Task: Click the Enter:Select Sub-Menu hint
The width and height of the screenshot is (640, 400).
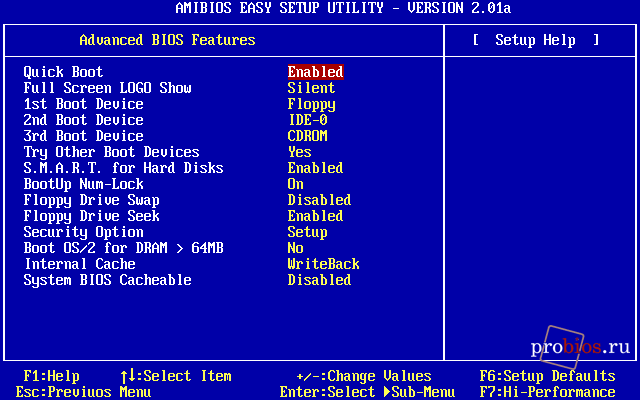Action: [367, 392]
